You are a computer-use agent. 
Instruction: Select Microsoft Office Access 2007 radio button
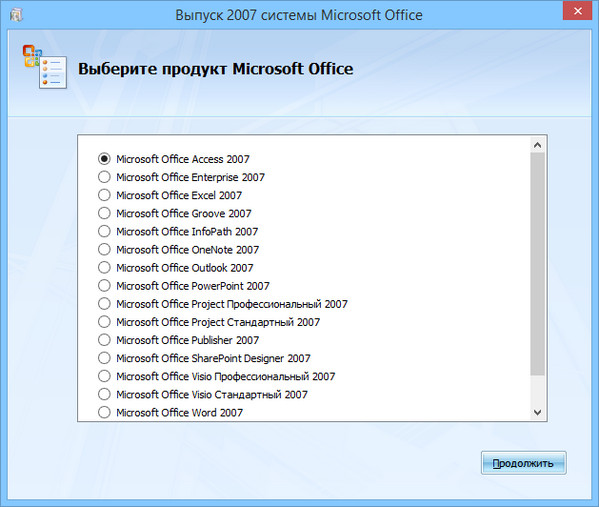(x=104, y=159)
